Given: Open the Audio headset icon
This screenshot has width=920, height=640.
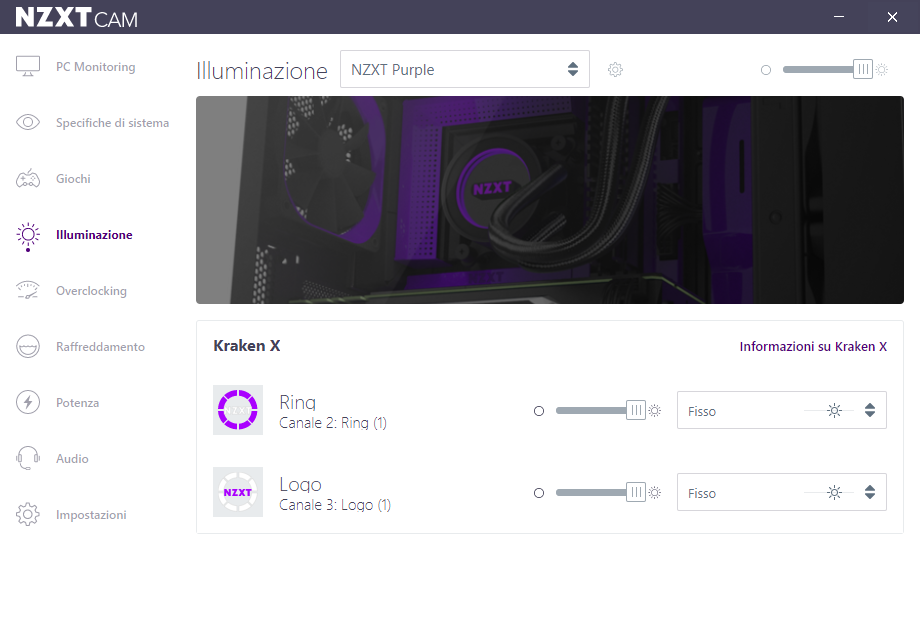Looking at the screenshot, I should point(28,459).
